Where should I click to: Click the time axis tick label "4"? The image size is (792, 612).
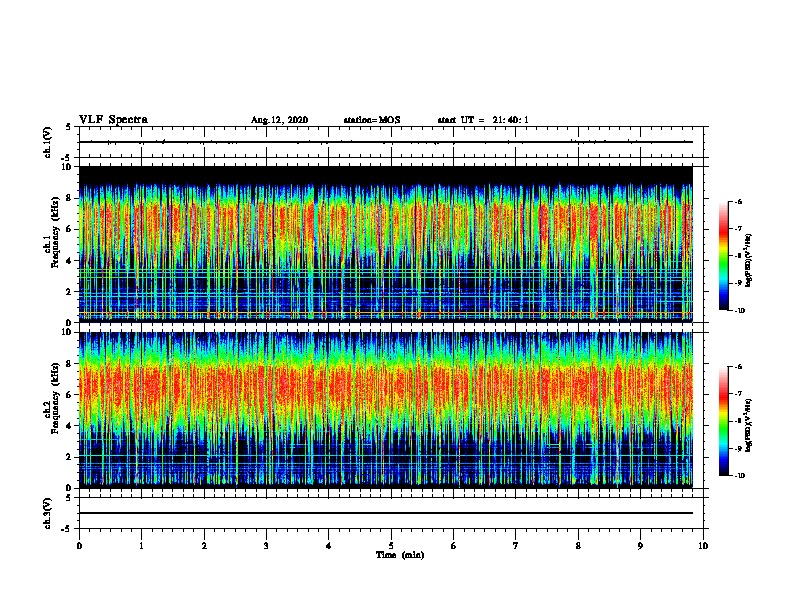point(329,546)
